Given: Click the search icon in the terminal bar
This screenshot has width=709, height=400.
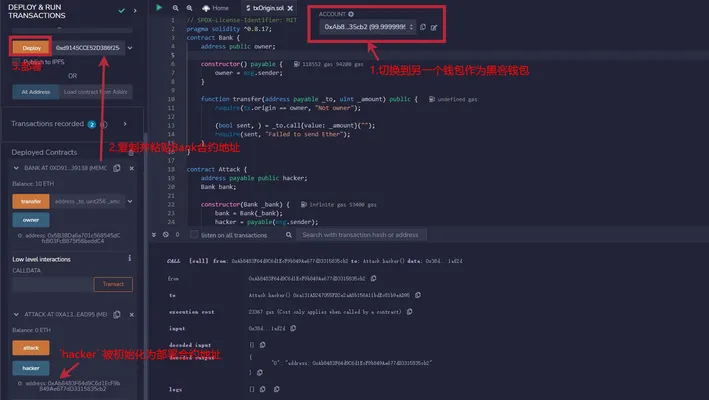Looking at the screenshot, I should click(288, 235).
